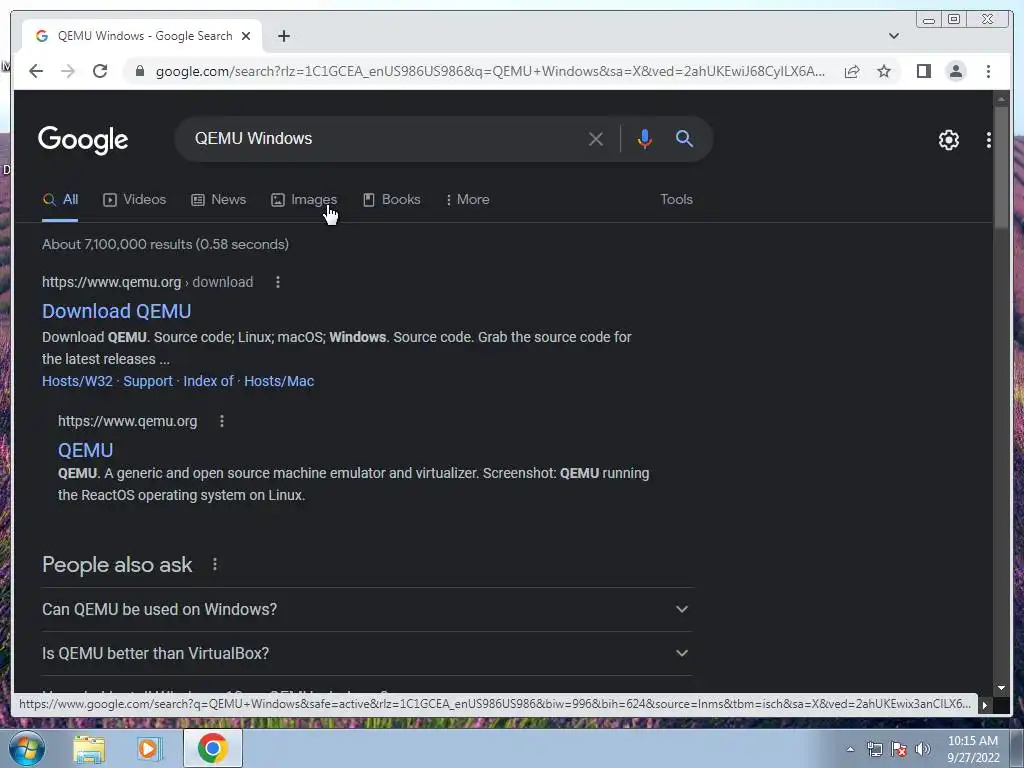This screenshot has height=768, width=1024.
Task: Open Google quick settings gear
Action: coord(949,140)
